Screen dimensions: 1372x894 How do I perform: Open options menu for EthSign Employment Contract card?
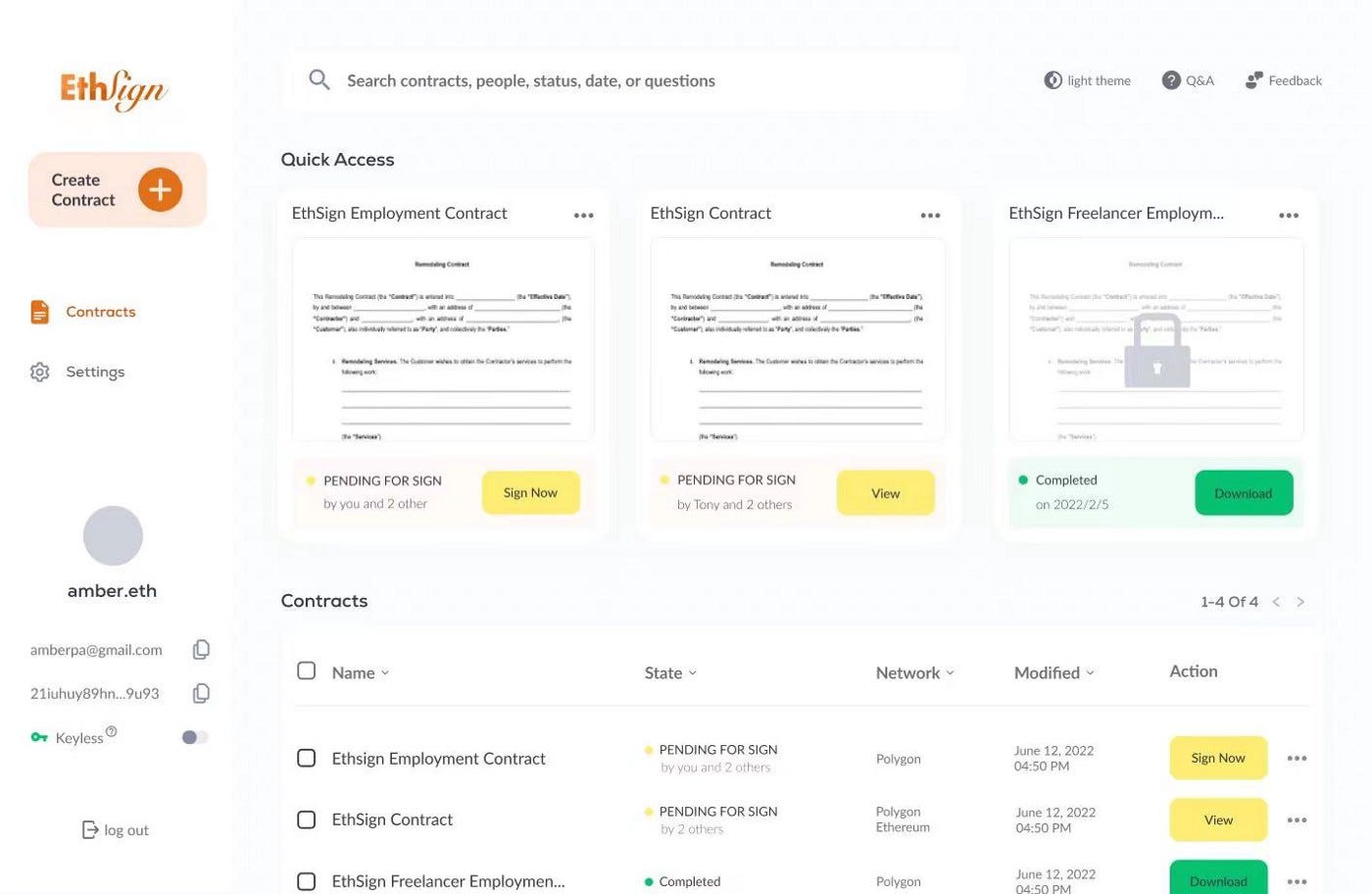[x=583, y=215]
